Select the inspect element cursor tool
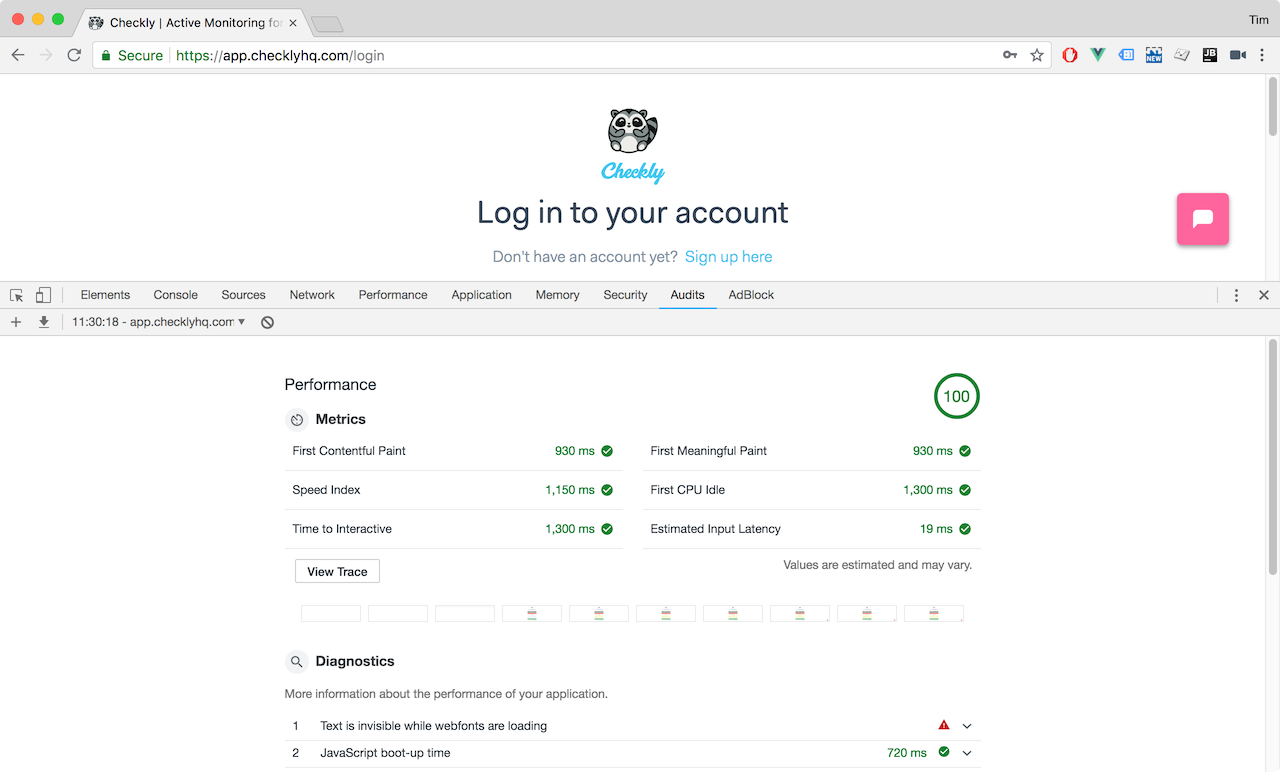Screen dimensions: 1280x772 [x=15, y=294]
